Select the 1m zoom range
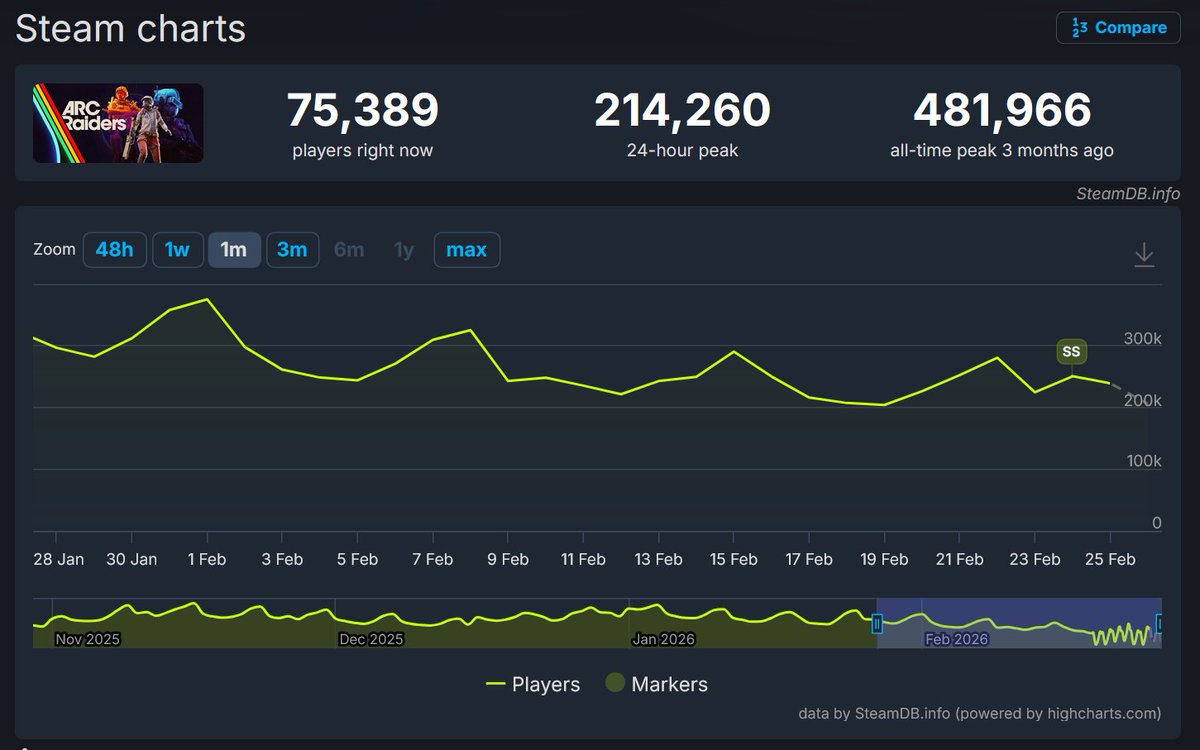This screenshot has height=750, width=1200. tap(234, 249)
